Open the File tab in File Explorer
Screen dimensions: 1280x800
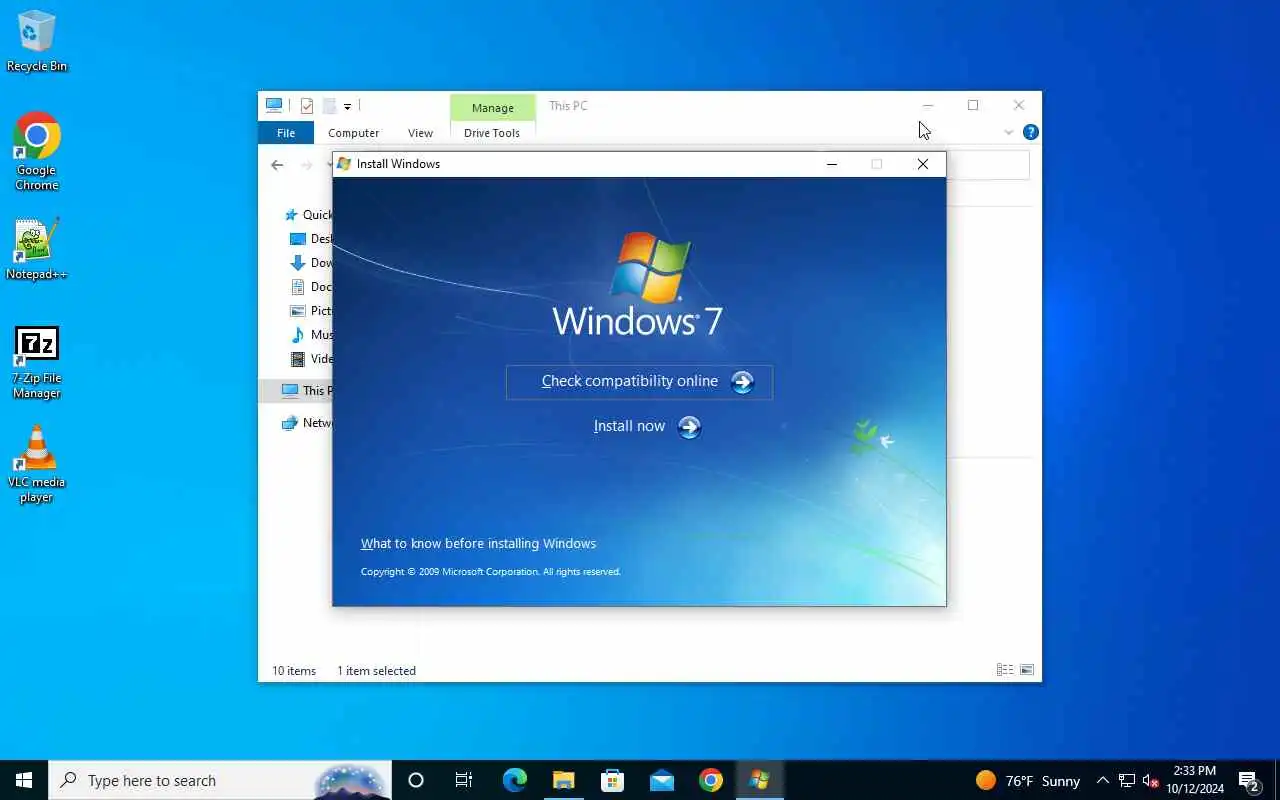(286, 133)
